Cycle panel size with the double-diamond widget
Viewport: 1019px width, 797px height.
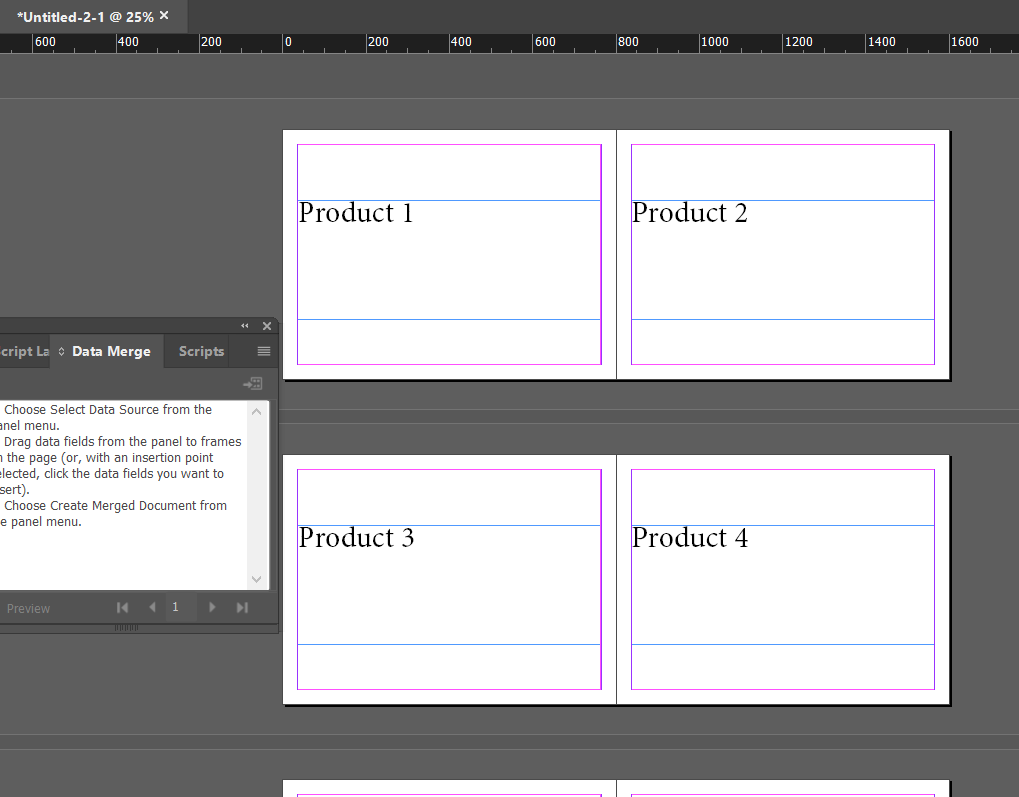[60, 351]
